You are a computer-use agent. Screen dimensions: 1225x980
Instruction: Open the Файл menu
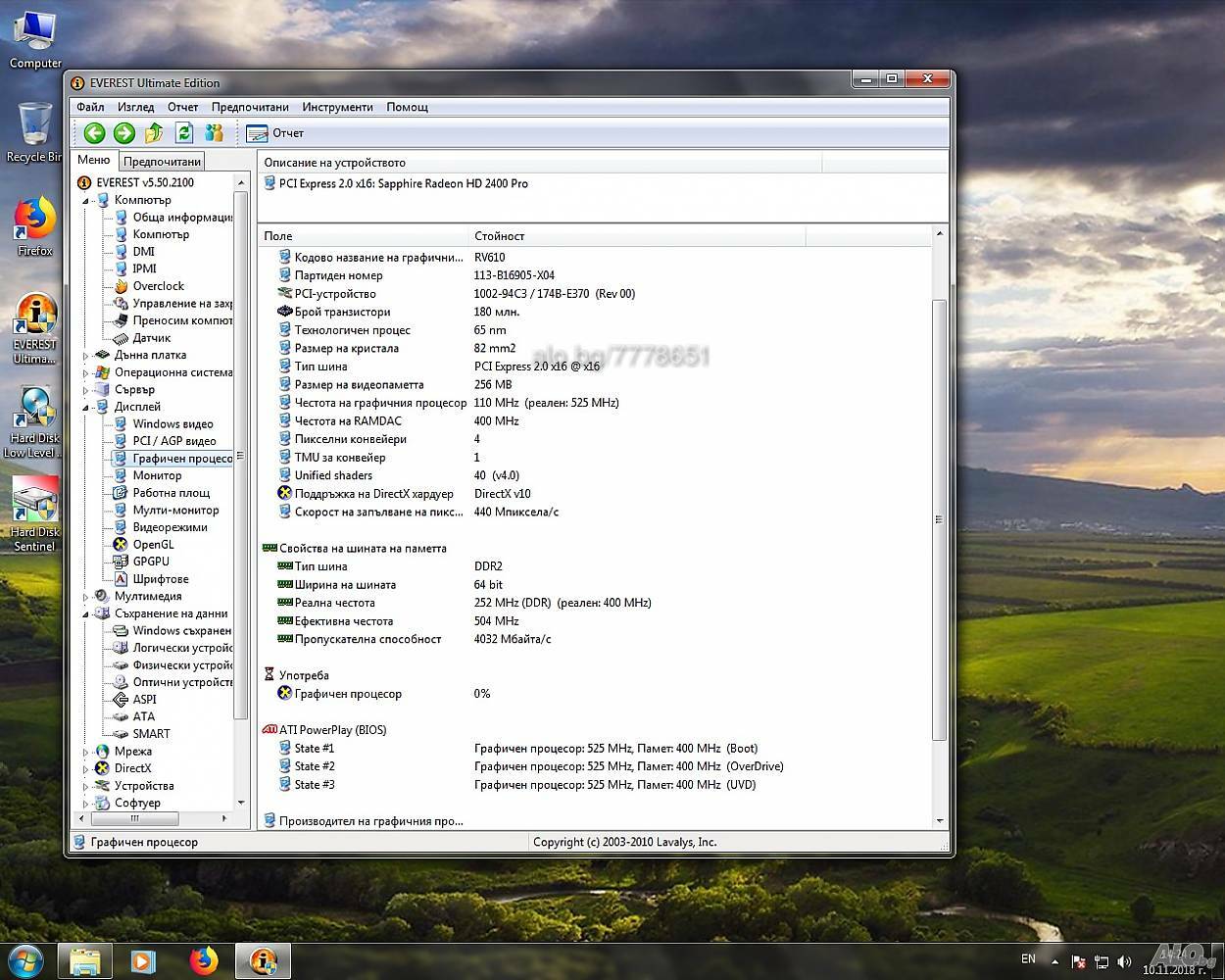(90, 107)
